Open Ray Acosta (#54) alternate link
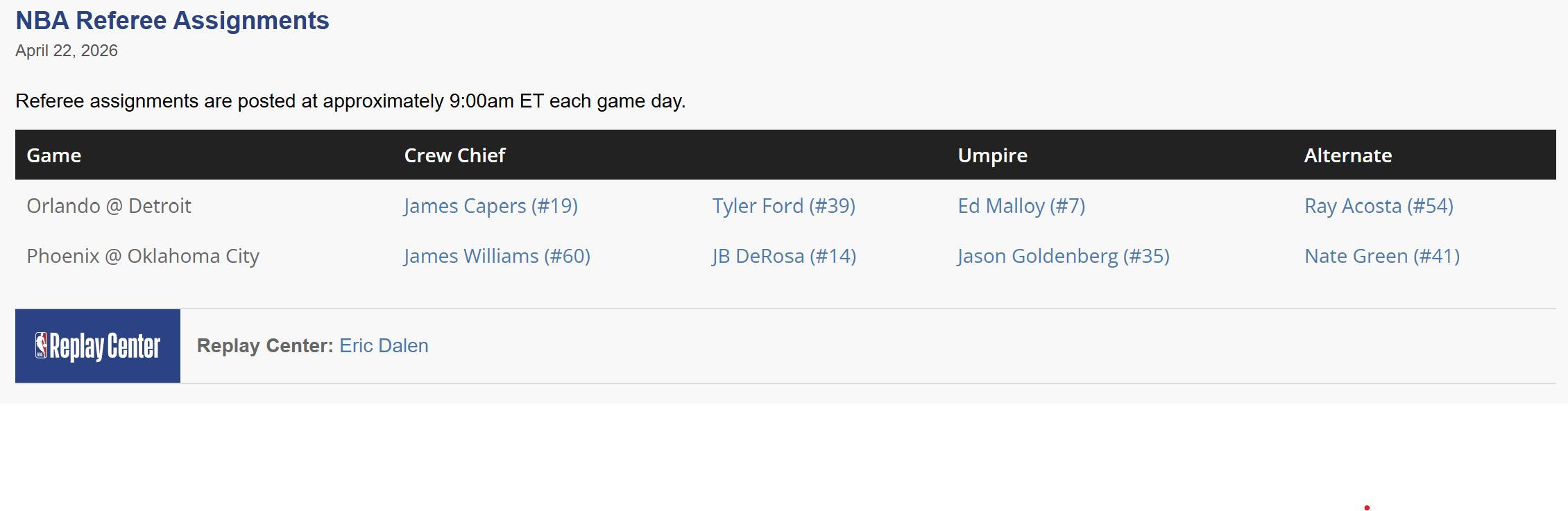The width and height of the screenshot is (1568, 511). (1379, 206)
